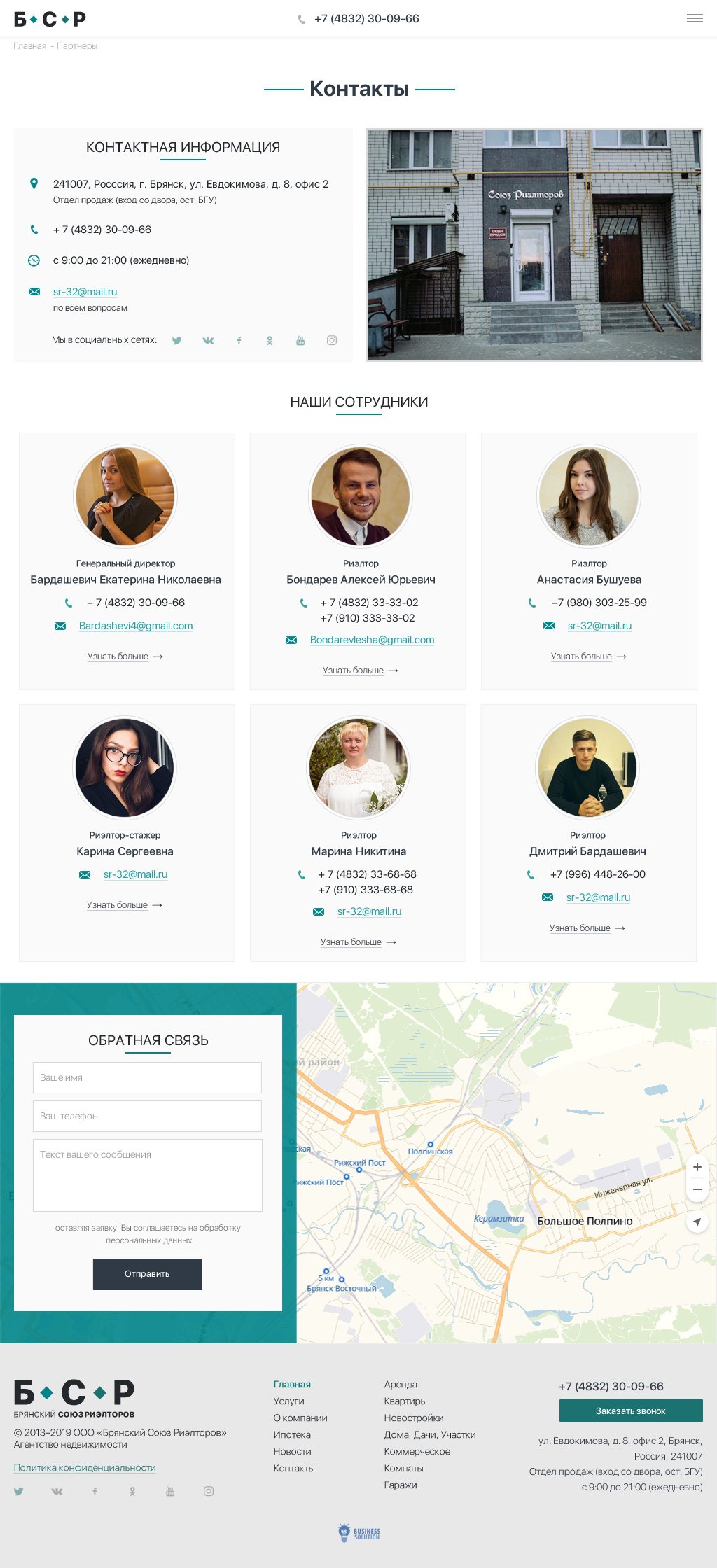Focus the 'Текст вашего сообщения' text area
717x1568 pixels.
point(147,1175)
